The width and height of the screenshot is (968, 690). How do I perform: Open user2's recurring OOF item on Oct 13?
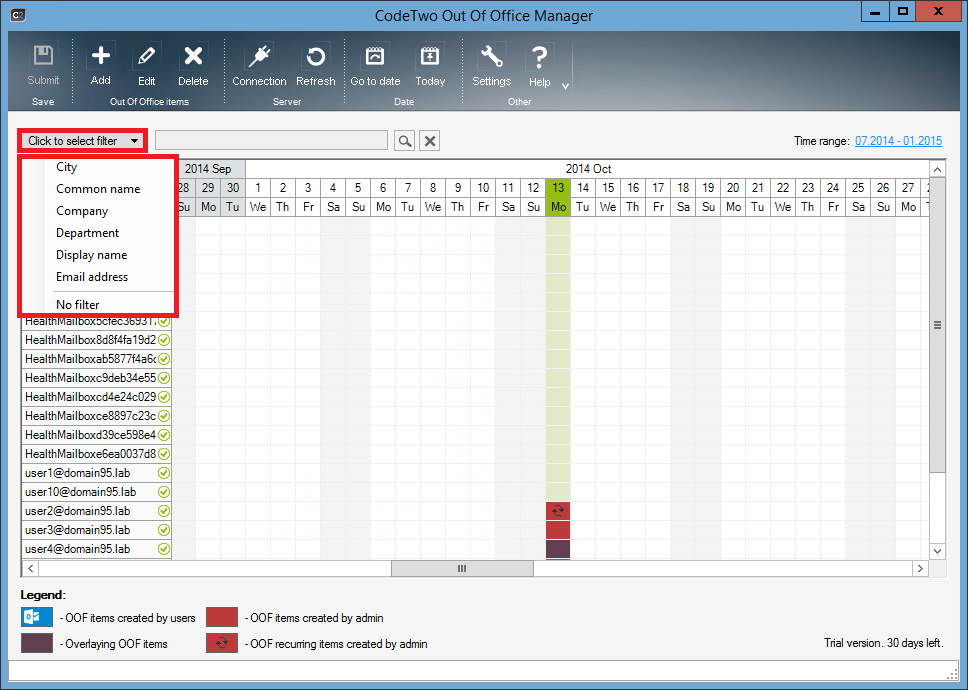[558, 511]
